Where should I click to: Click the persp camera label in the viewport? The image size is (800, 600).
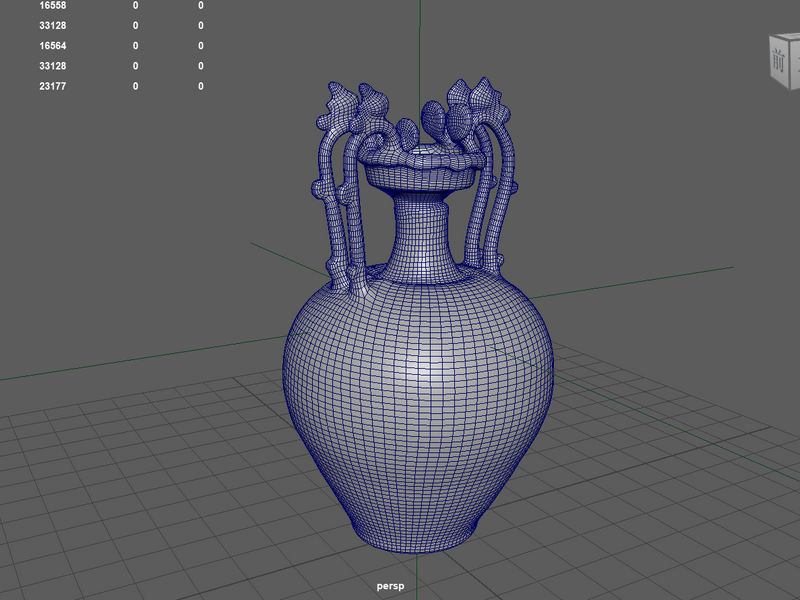[390, 586]
